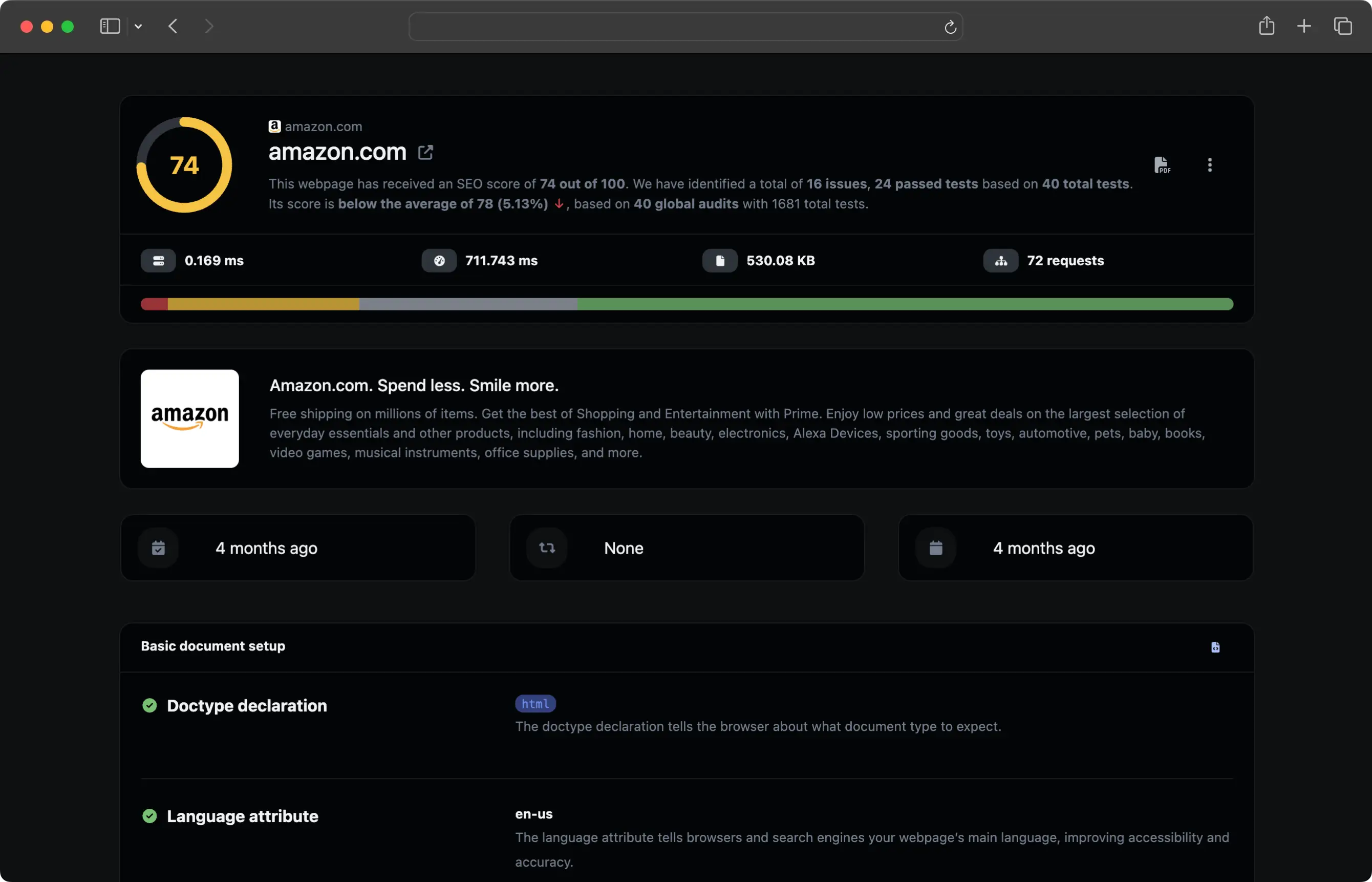Click the first '4 months ago' text

tap(266, 548)
